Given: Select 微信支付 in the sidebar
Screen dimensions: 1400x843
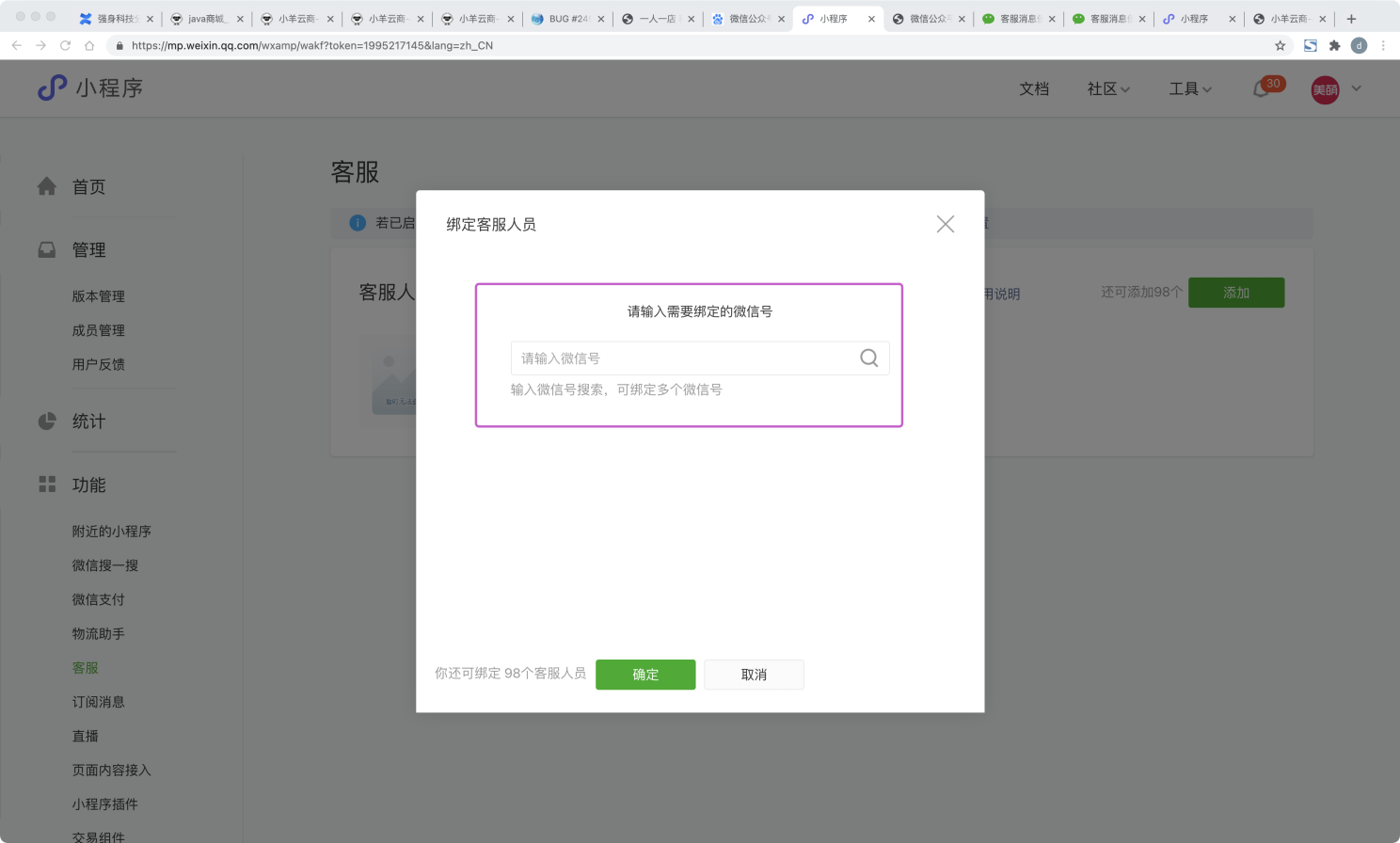Looking at the screenshot, I should [98, 599].
